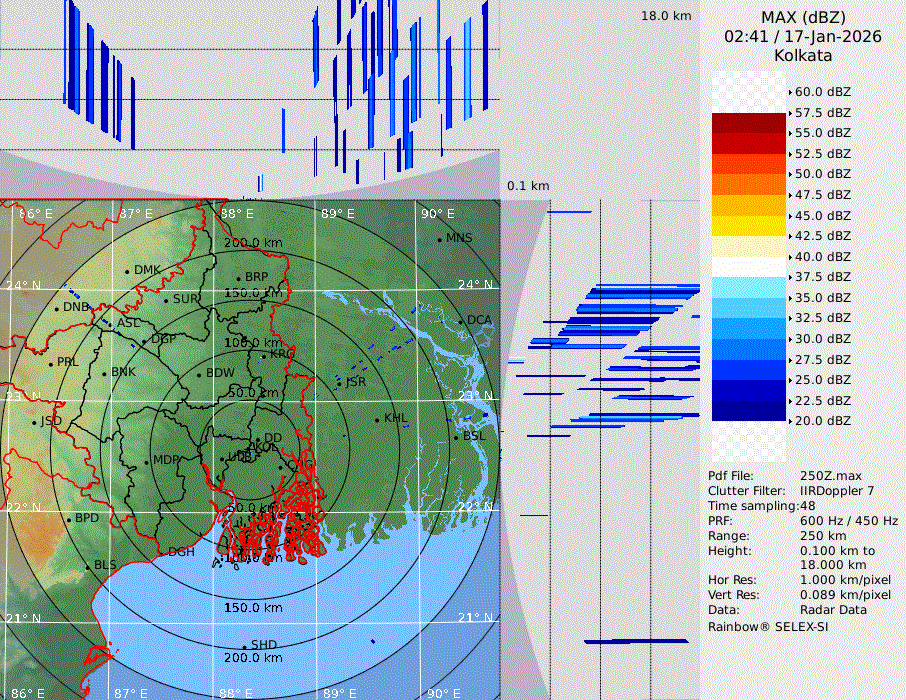Pick the BPD station marker
Viewport: 906px width, 700px height.
pyautogui.click(x=69, y=520)
